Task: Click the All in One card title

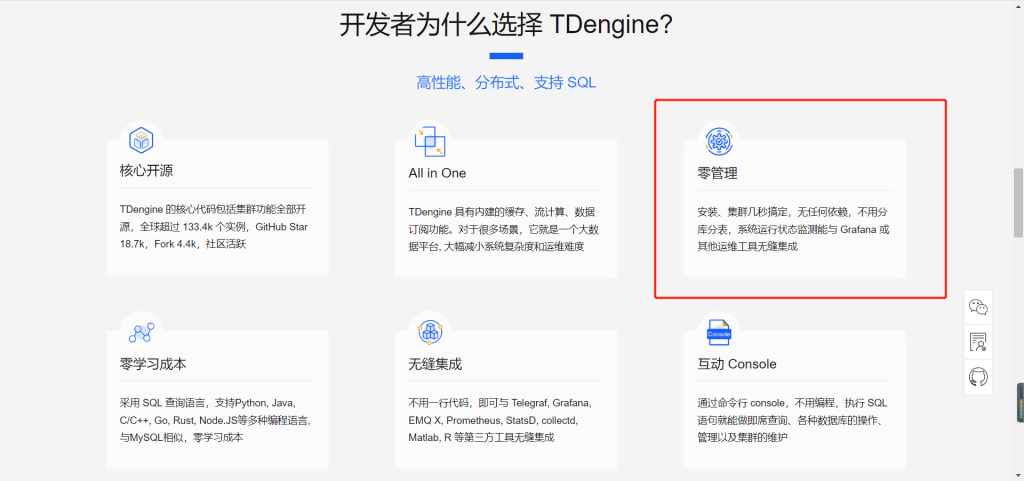Action: (438, 173)
